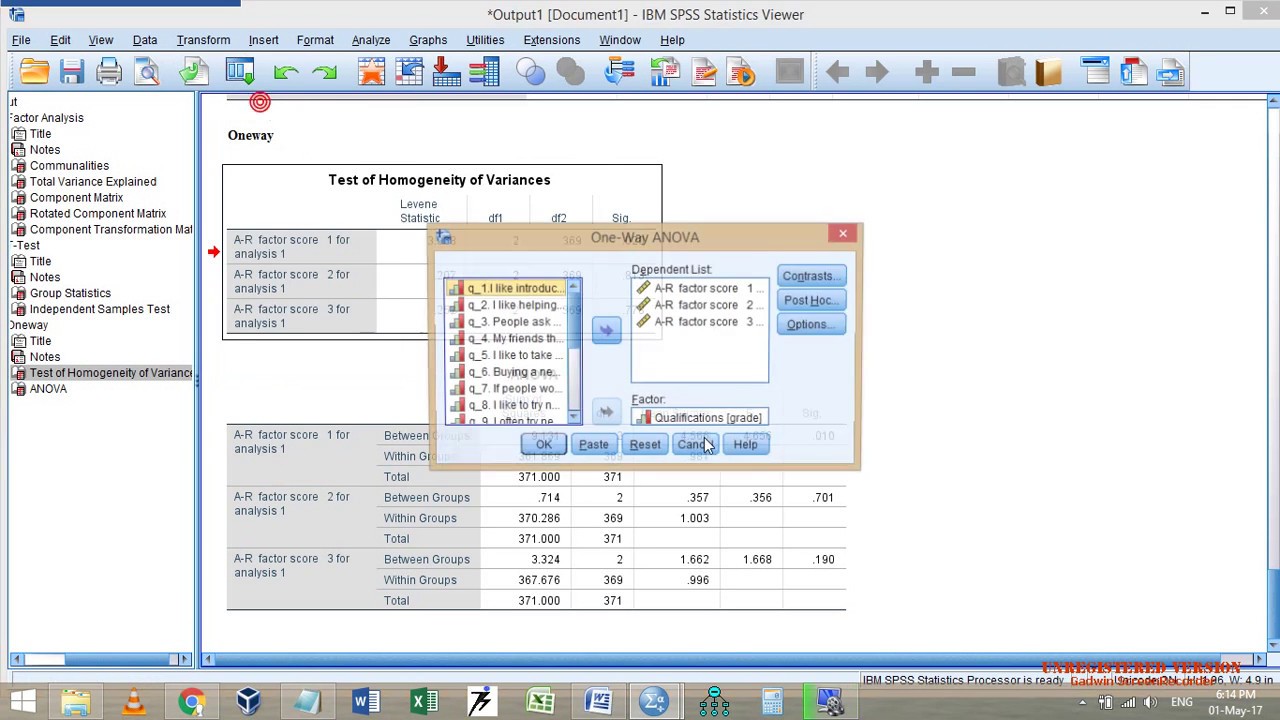Click the outline pane horizontal scrollbar
The height and width of the screenshot is (720, 1280).
point(100,659)
